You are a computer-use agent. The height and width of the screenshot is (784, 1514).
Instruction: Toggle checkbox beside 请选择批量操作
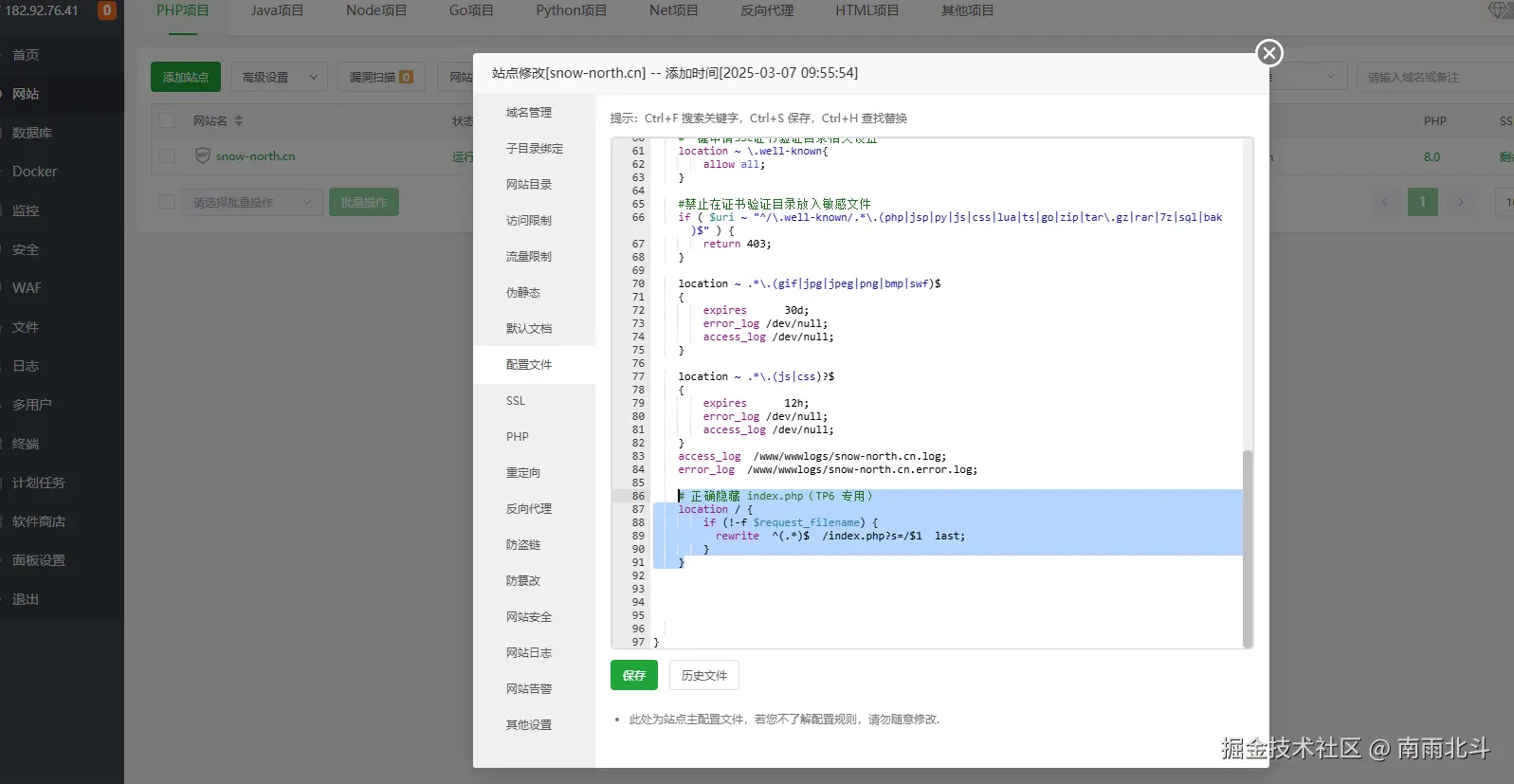coord(167,202)
